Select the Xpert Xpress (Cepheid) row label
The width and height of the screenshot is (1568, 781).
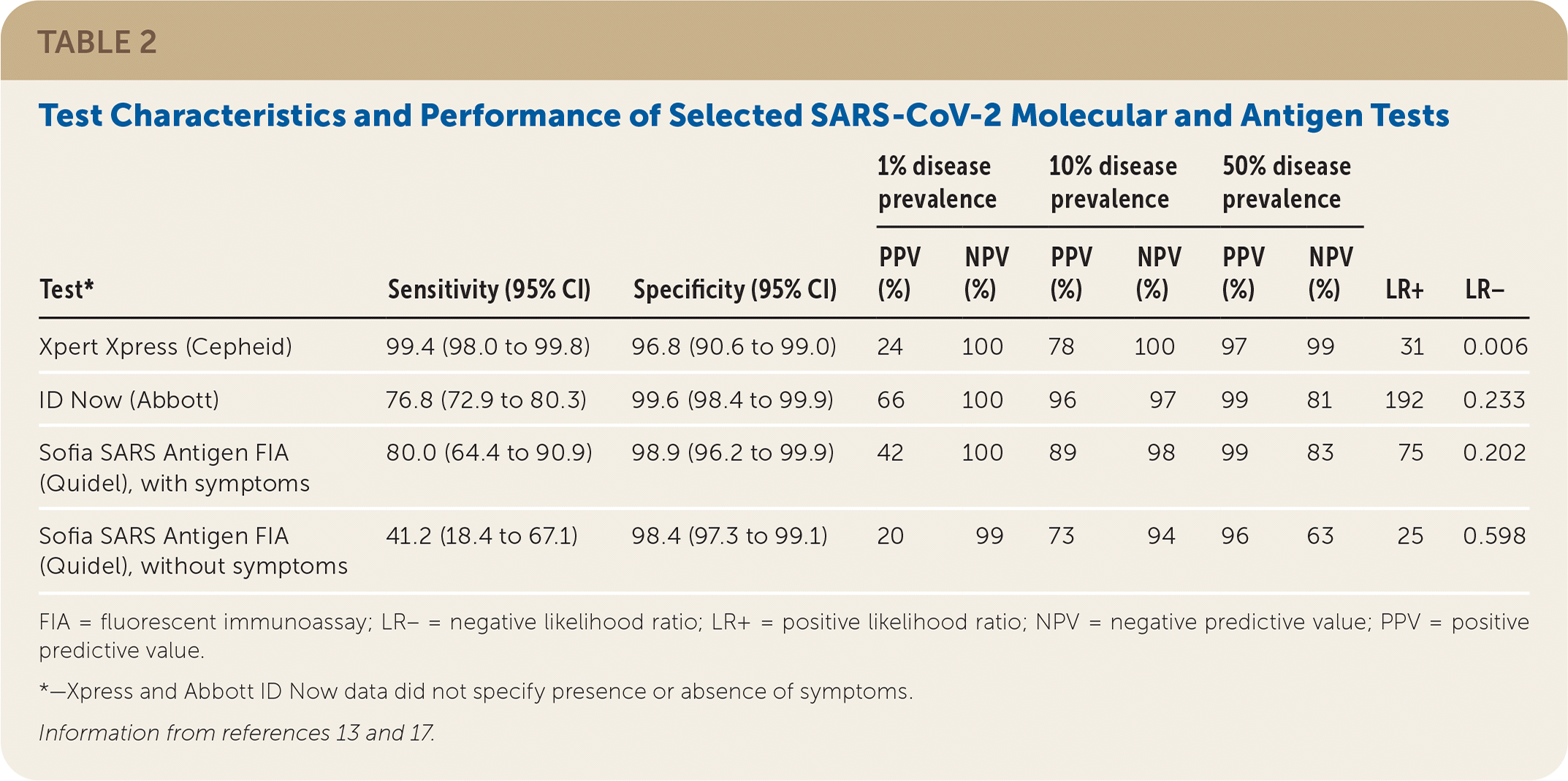pyautogui.click(x=166, y=346)
